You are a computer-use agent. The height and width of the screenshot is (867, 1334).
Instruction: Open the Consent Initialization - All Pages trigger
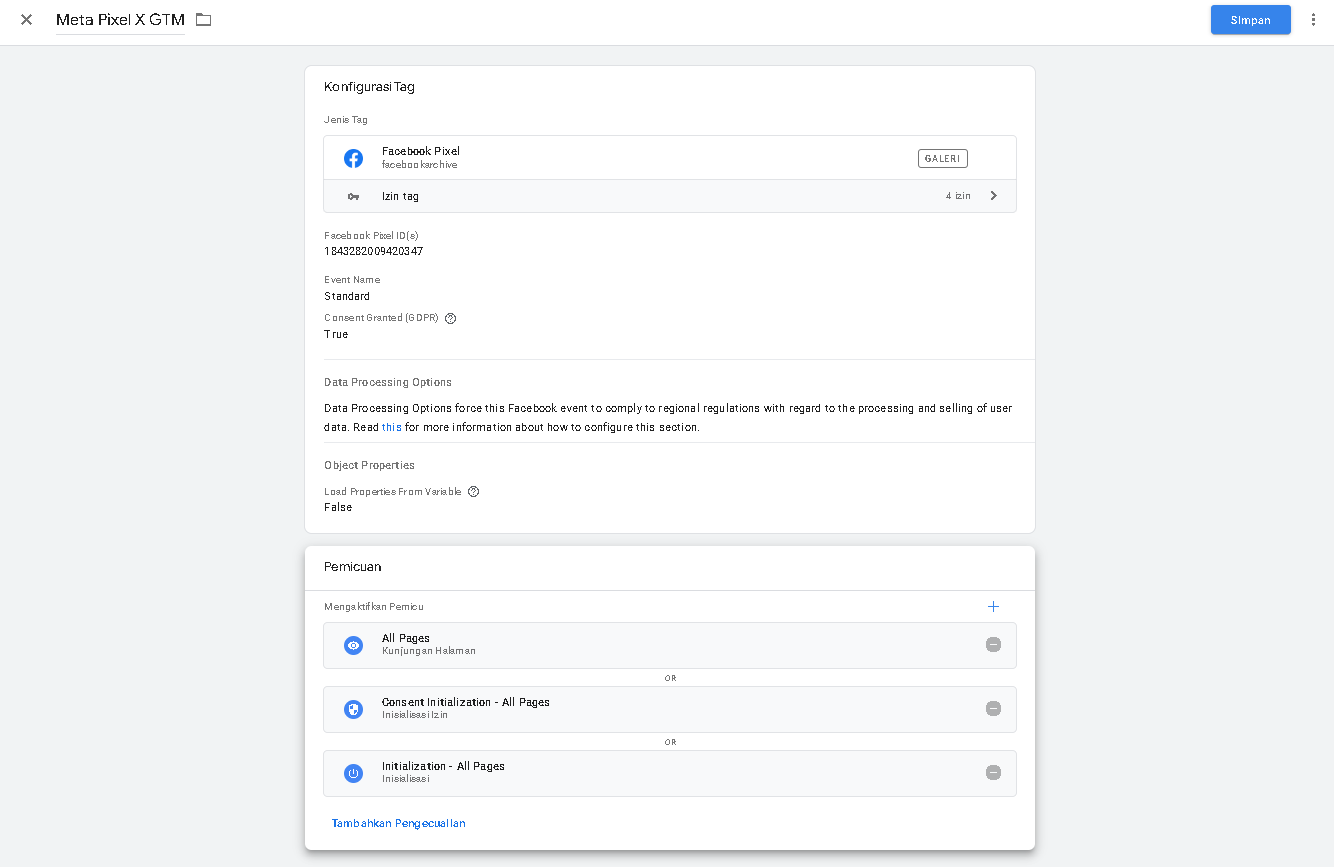click(670, 709)
